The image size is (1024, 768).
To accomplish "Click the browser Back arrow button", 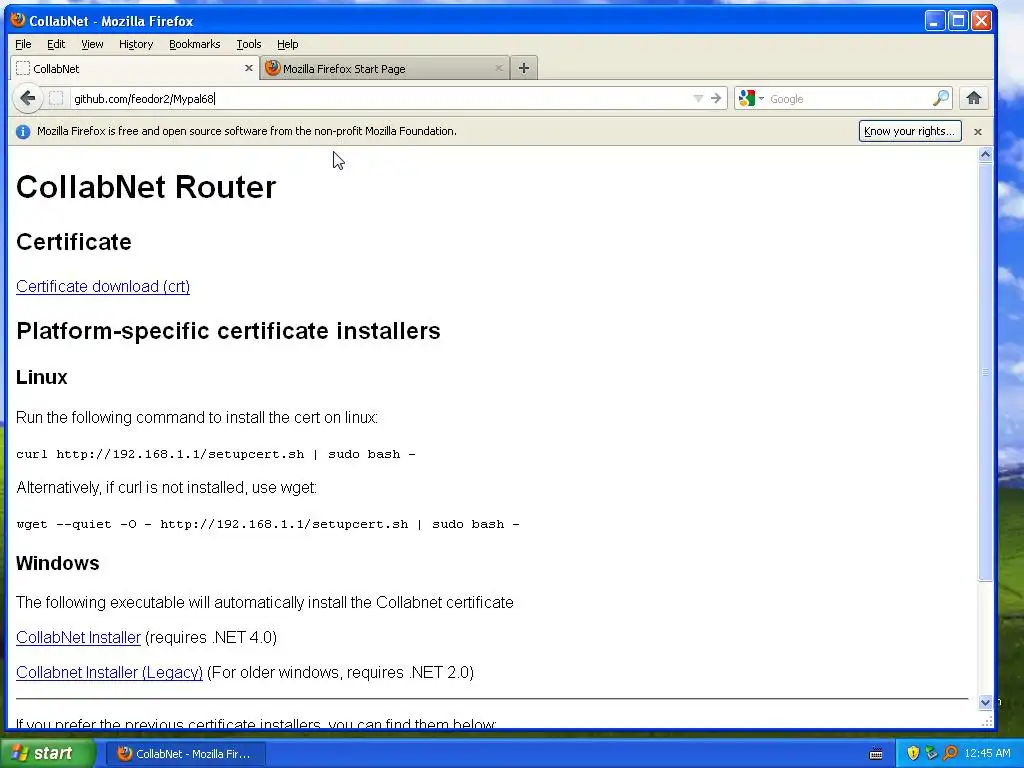I will coord(27,99).
